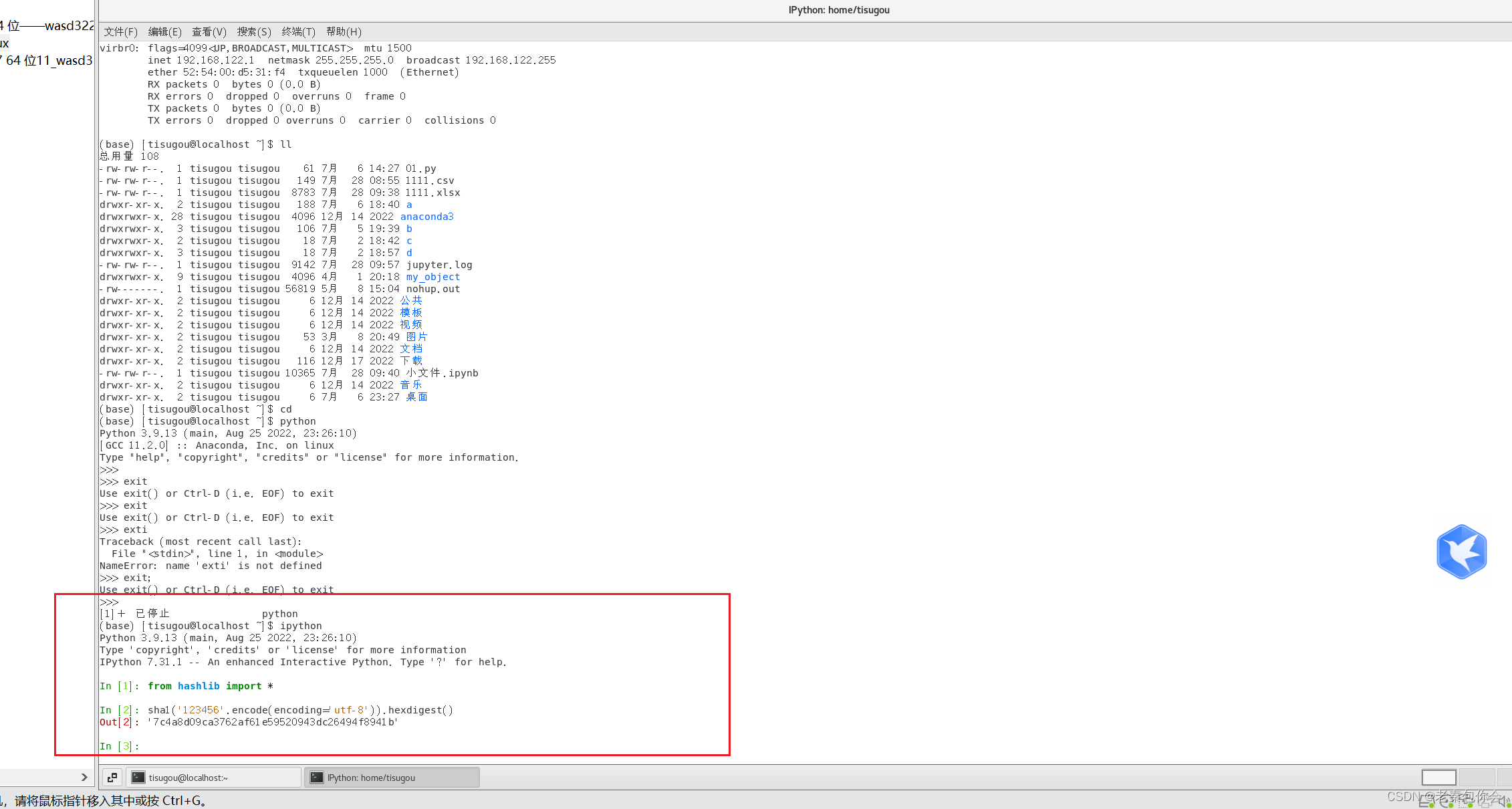The image size is (1512, 809).
Task: Click the jupyter.log file name
Action: pos(439,265)
